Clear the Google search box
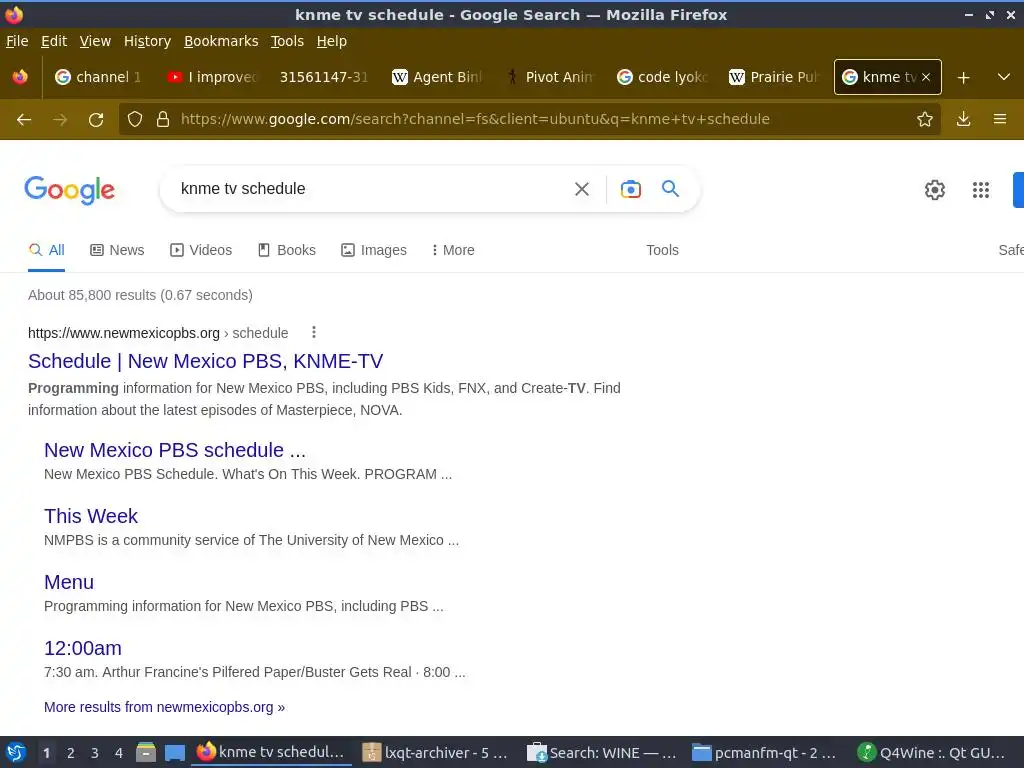1024x768 pixels. click(582, 189)
